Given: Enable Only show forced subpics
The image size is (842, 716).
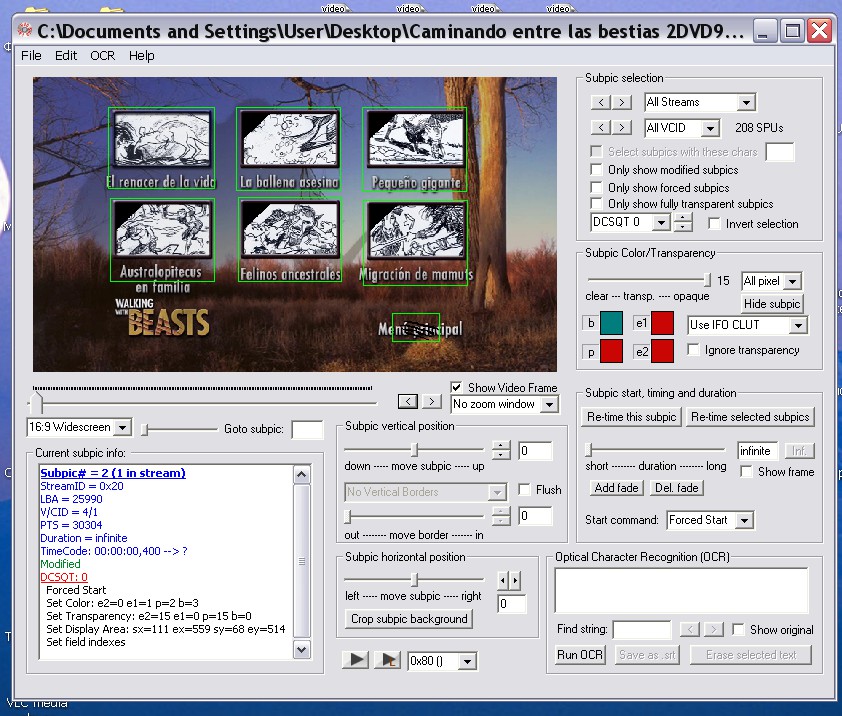Looking at the screenshot, I should coord(597,187).
